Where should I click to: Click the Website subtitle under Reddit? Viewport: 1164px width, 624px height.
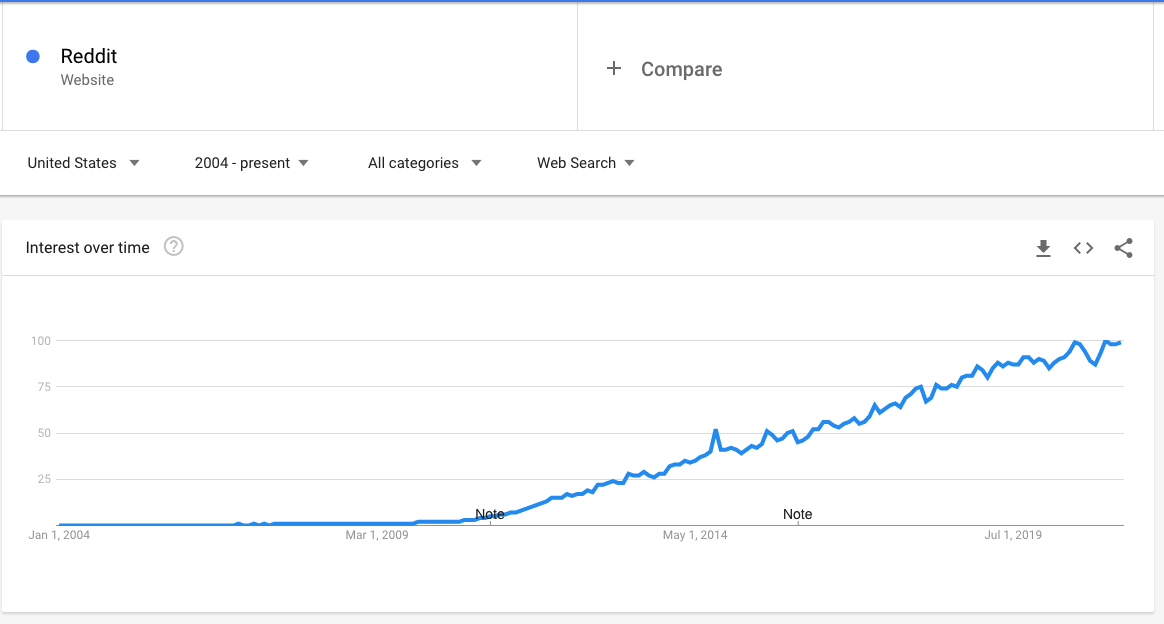tap(88, 80)
